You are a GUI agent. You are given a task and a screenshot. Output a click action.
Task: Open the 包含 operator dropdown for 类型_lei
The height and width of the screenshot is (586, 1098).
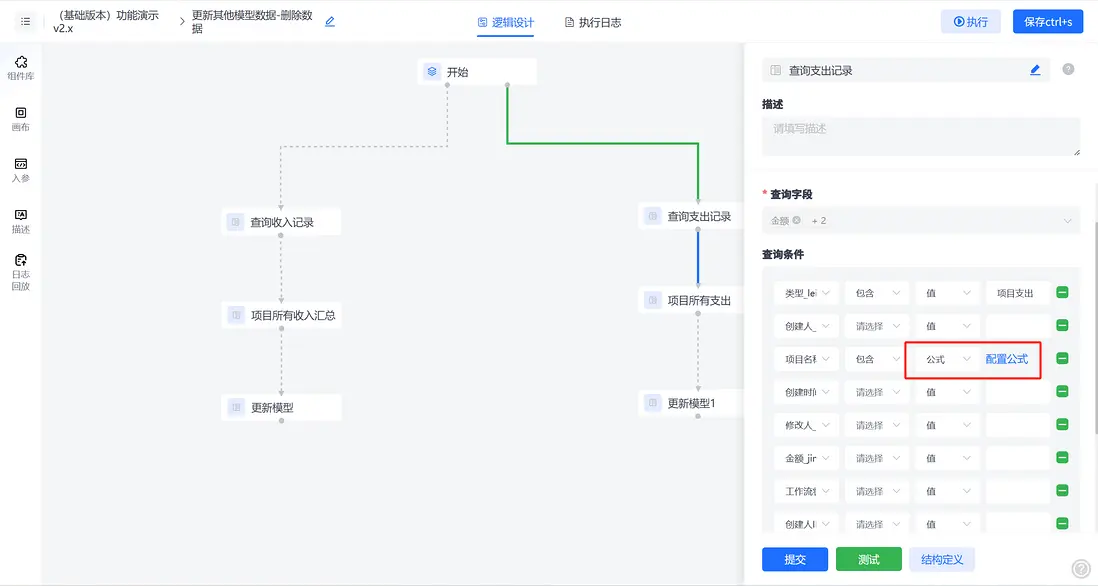click(876, 292)
